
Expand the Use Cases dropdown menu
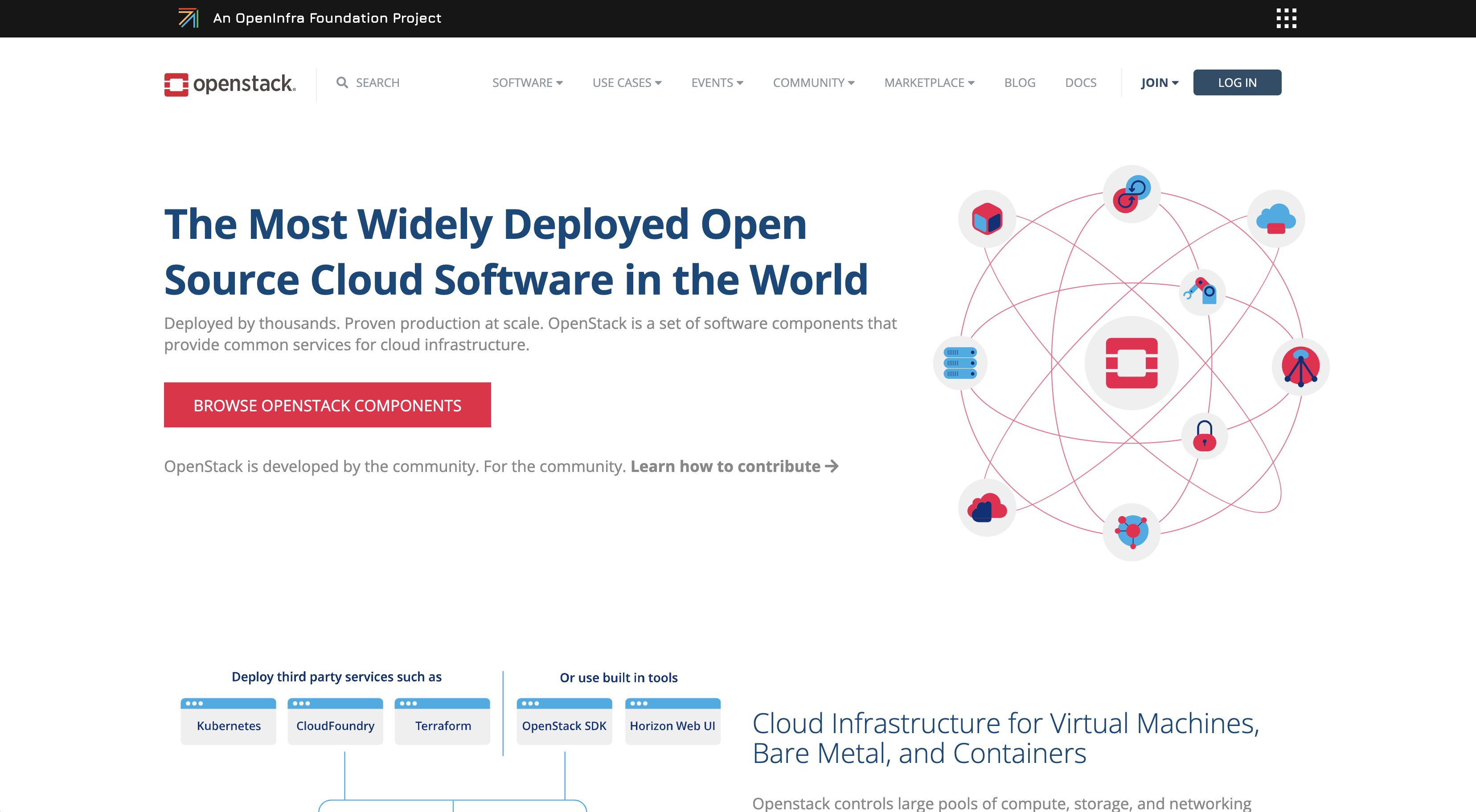coord(627,82)
